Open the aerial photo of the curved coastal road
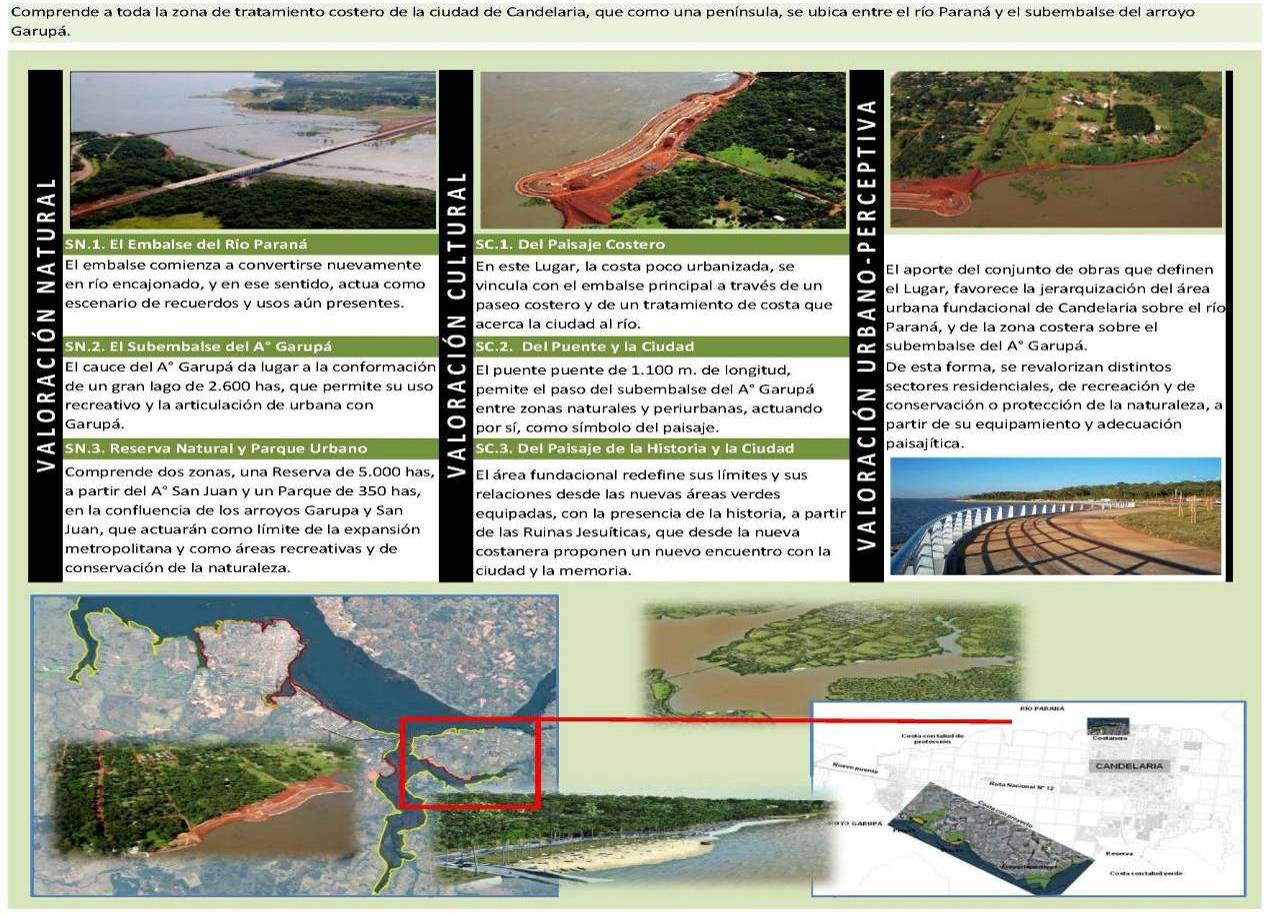This screenshot has width=1268, height=916. (x=662, y=150)
